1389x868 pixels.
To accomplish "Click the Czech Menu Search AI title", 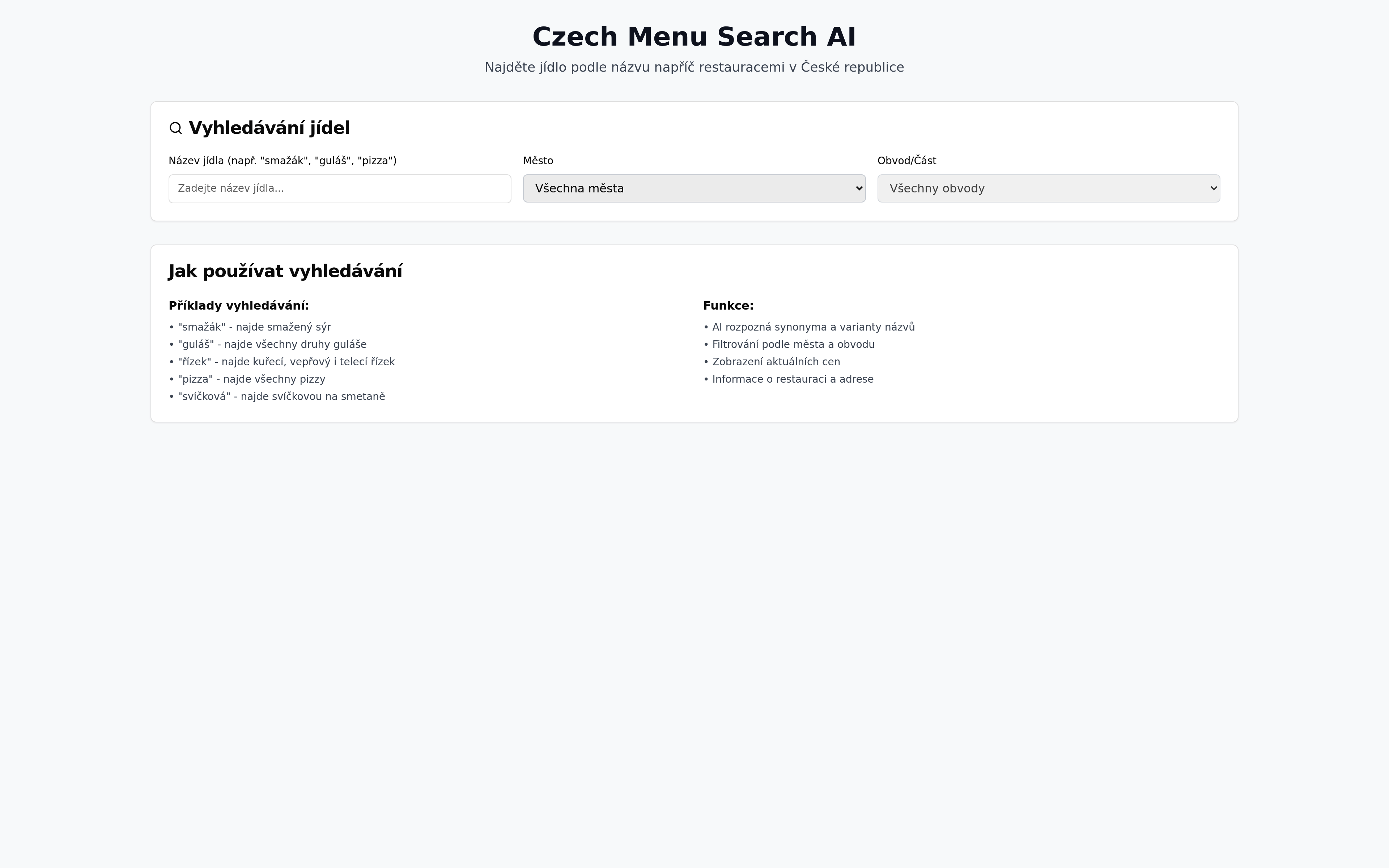I will coord(694,37).
